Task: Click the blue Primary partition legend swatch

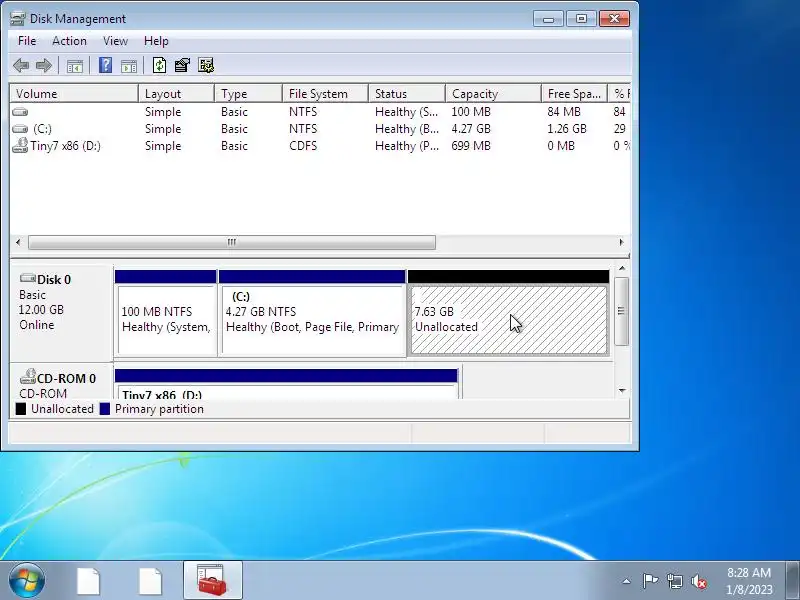Action: pos(105,409)
